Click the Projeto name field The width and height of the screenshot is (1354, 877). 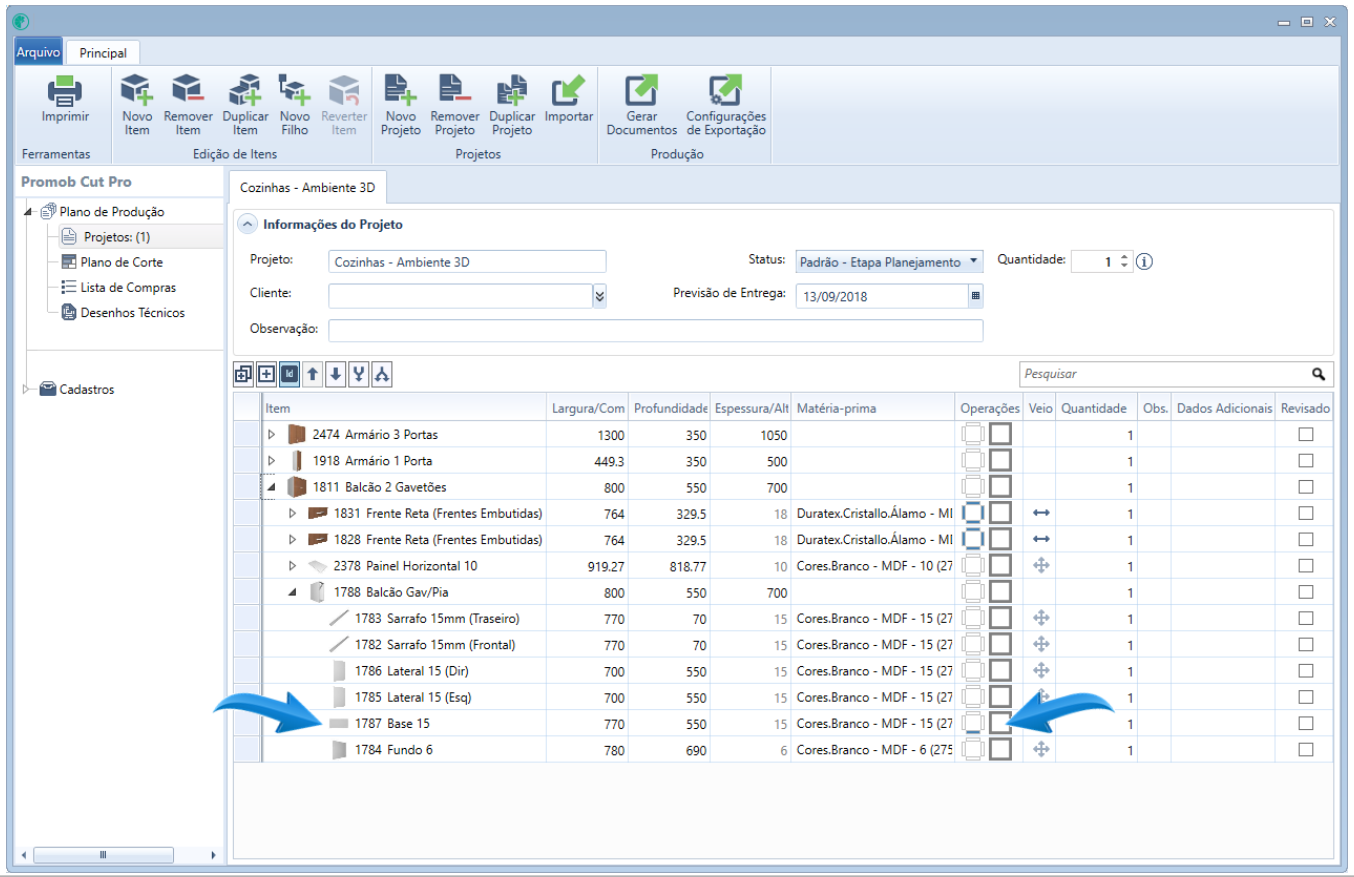(x=467, y=262)
